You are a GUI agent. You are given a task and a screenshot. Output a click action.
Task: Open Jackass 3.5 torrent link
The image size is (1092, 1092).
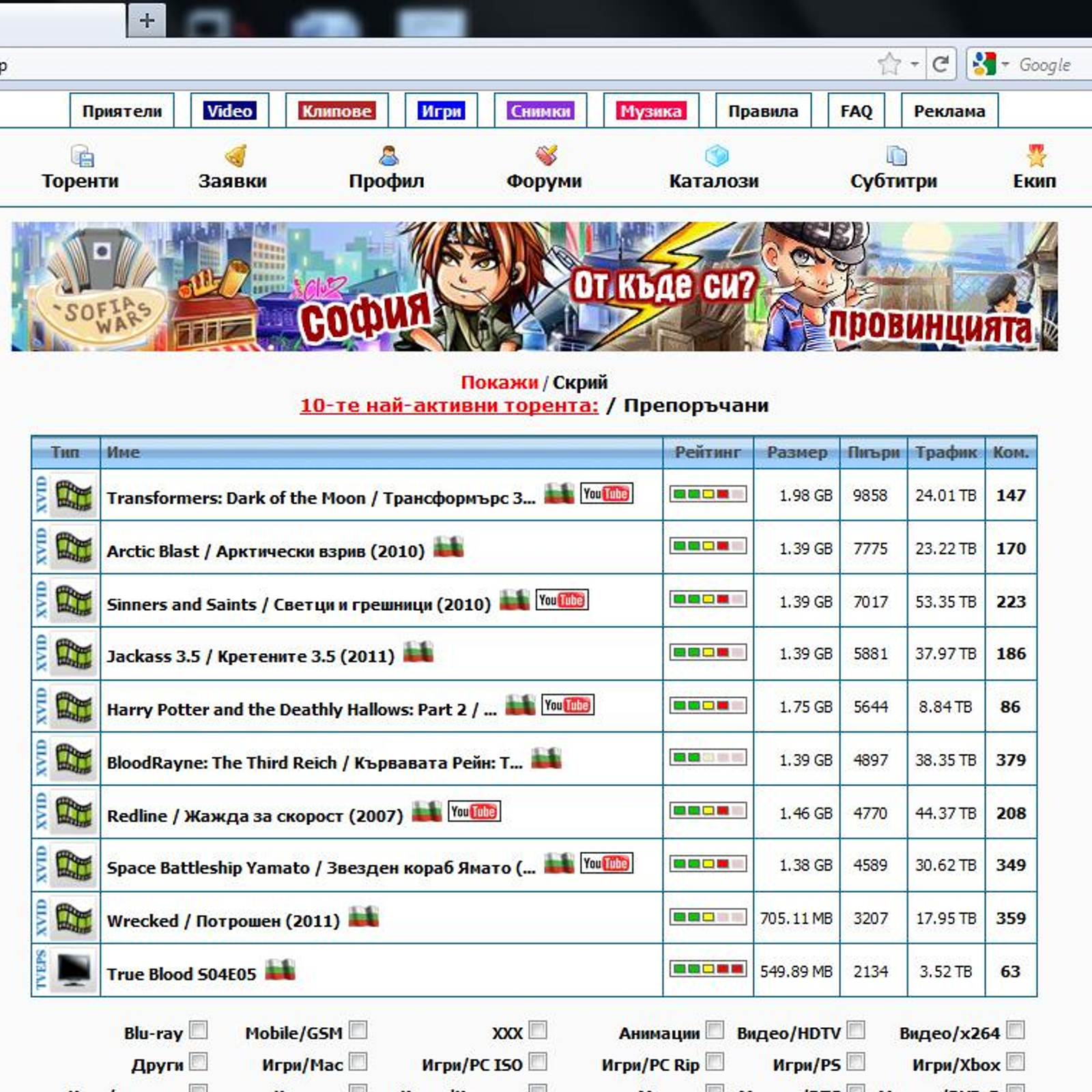[250, 657]
